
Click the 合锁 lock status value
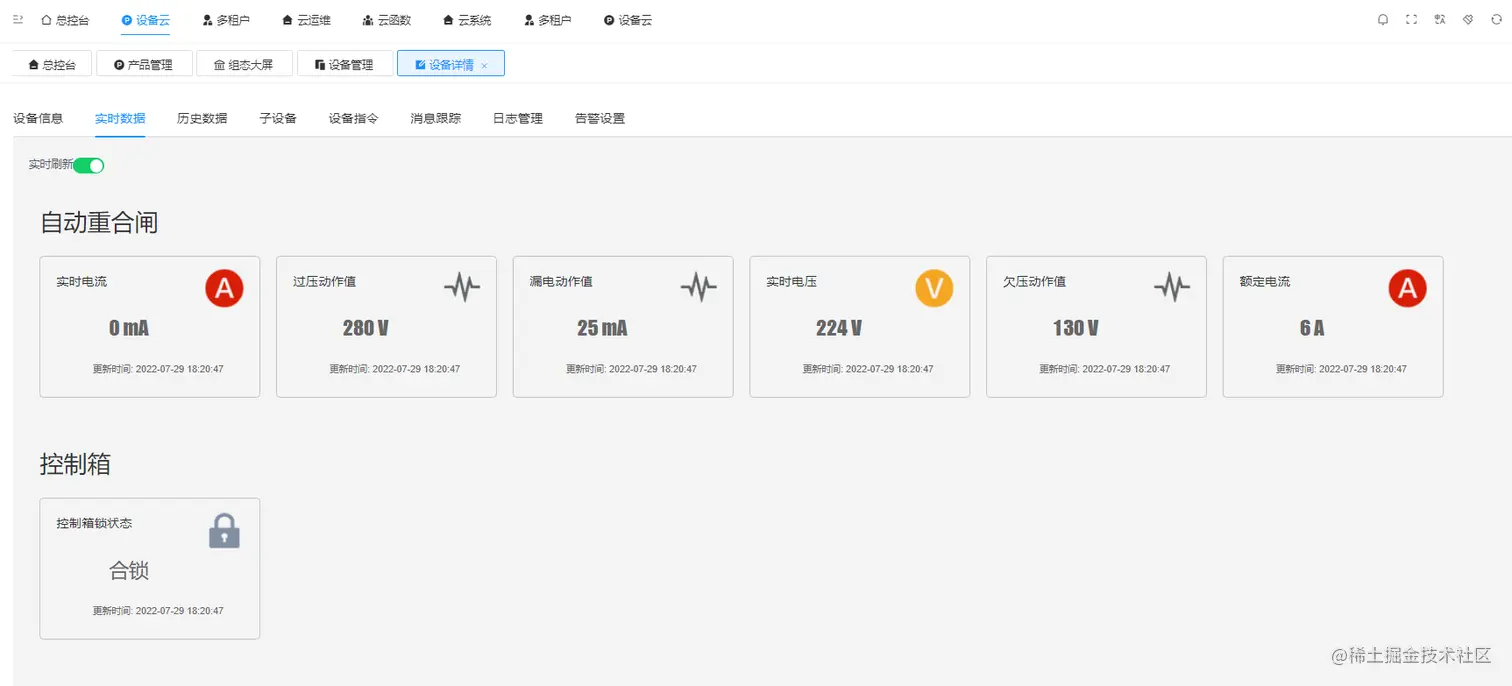point(129,571)
